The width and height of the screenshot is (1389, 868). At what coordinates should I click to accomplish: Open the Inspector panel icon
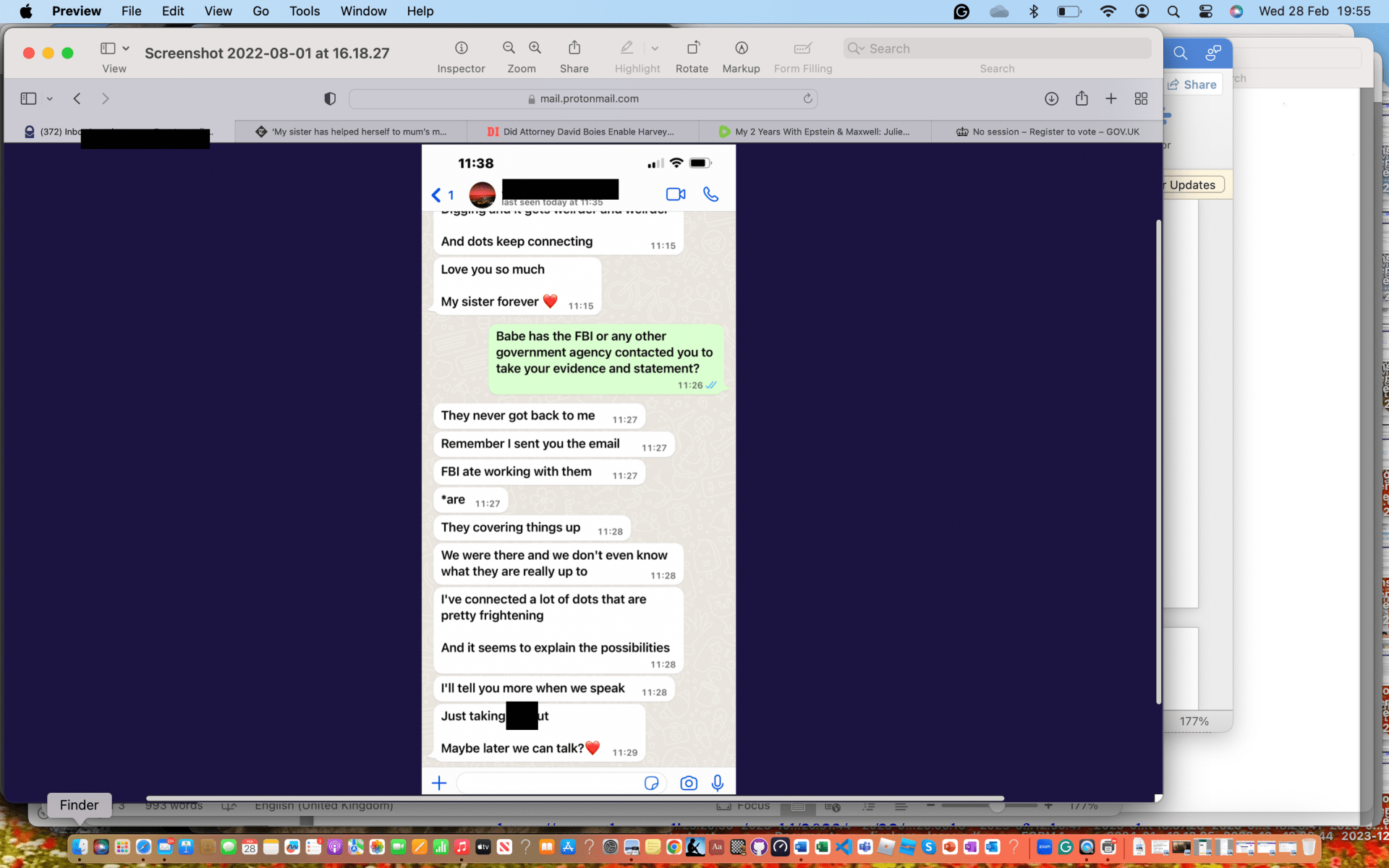coord(461,48)
